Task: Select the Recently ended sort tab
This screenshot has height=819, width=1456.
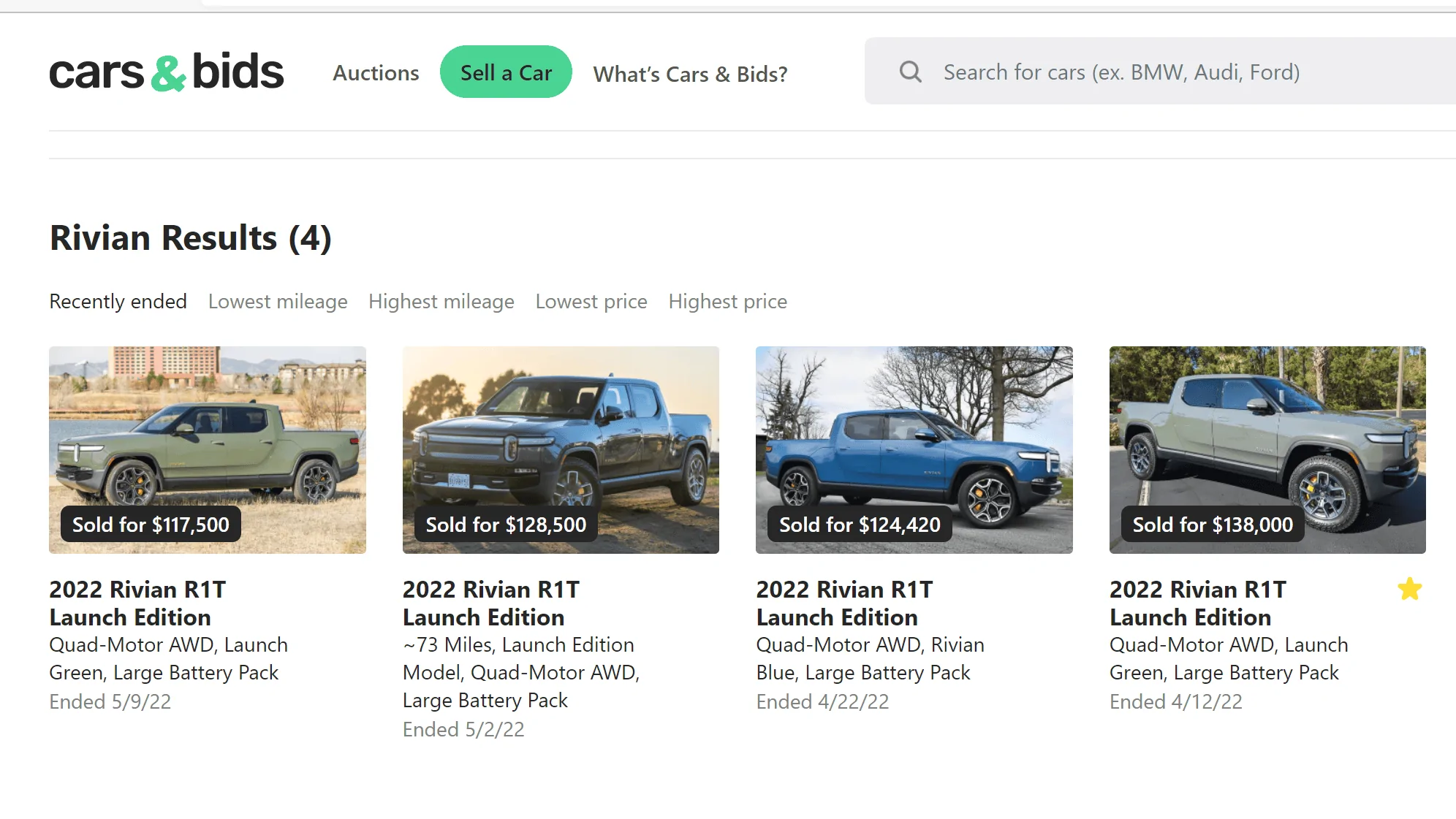Action: click(x=118, y=301)
